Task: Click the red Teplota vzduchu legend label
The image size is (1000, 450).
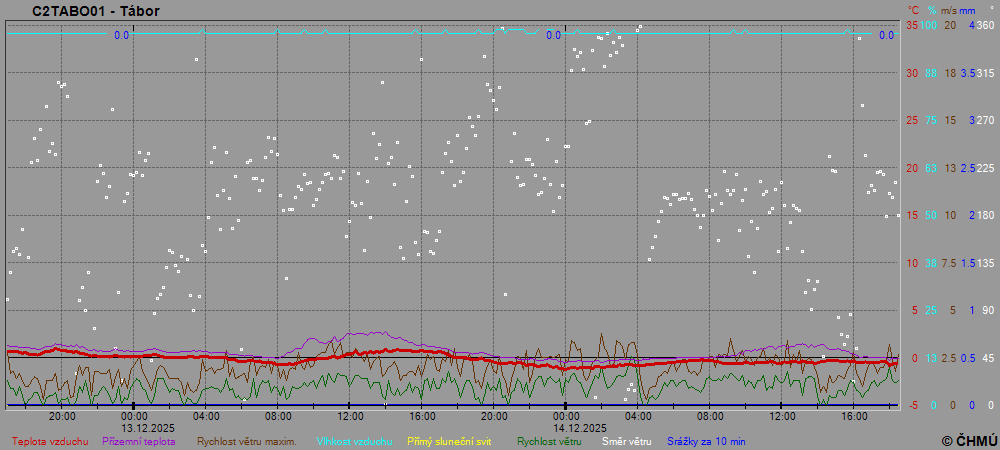Action: click(x=49, y=441)
